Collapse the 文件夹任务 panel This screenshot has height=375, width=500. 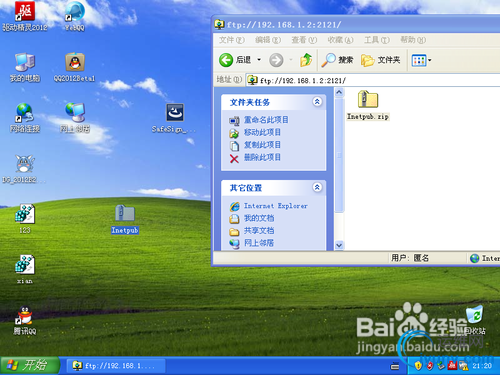click(x=317, y=102)
